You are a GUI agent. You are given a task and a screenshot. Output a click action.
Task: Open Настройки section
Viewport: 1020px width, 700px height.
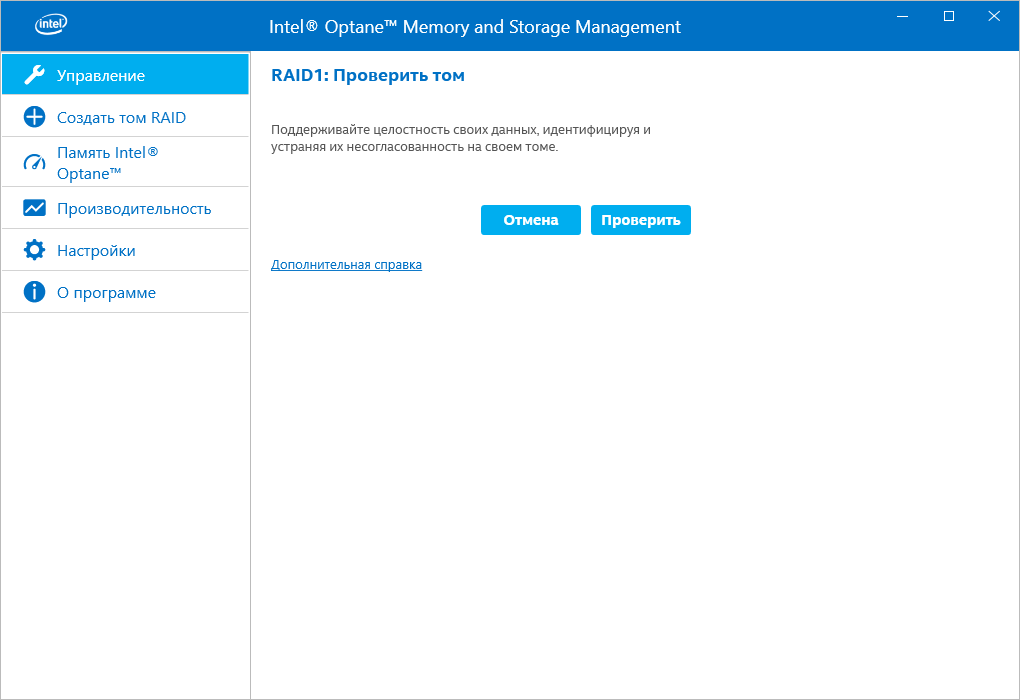click(126, 250)
